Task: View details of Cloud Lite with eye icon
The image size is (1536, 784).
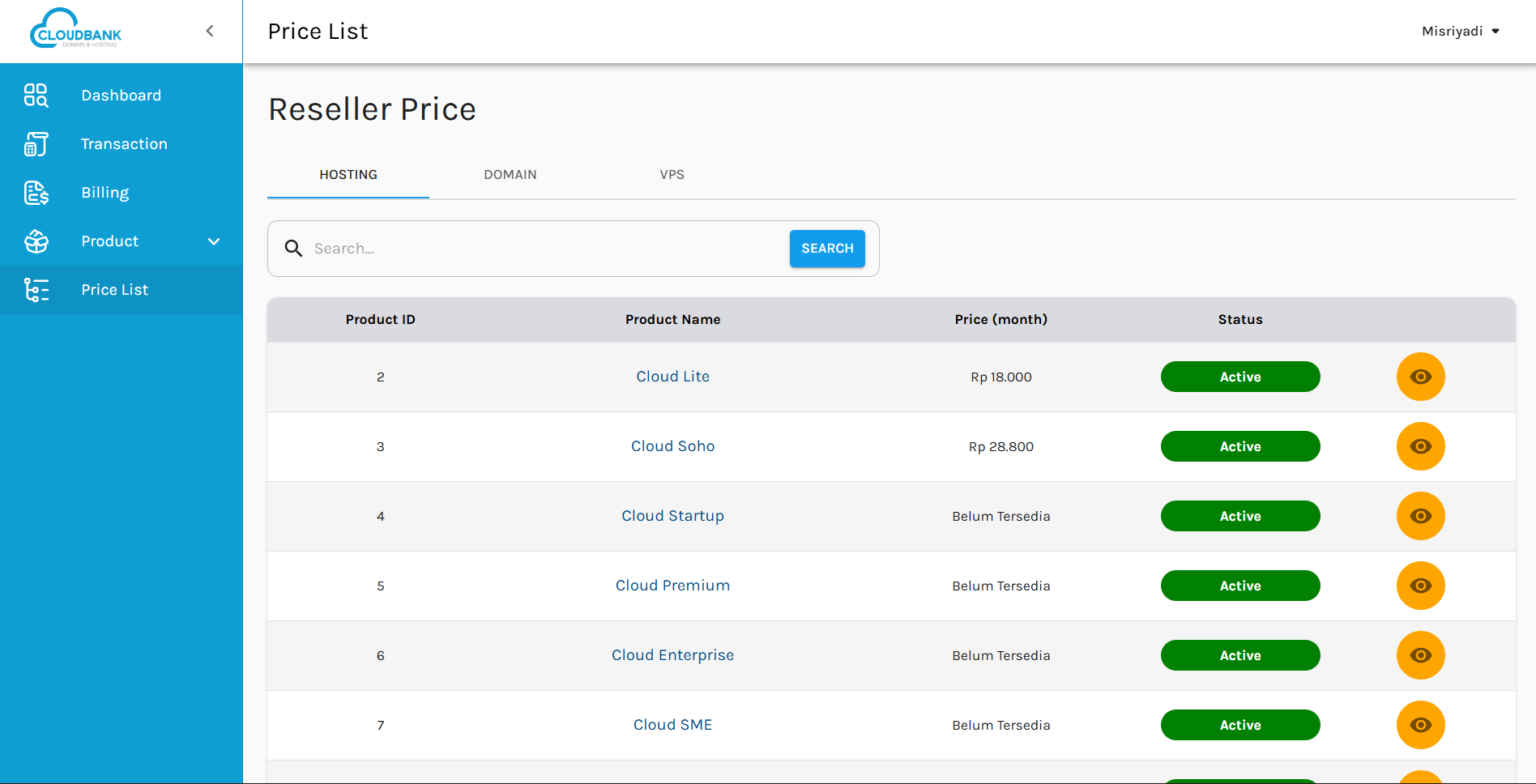Action: [x=1420, y=377]
